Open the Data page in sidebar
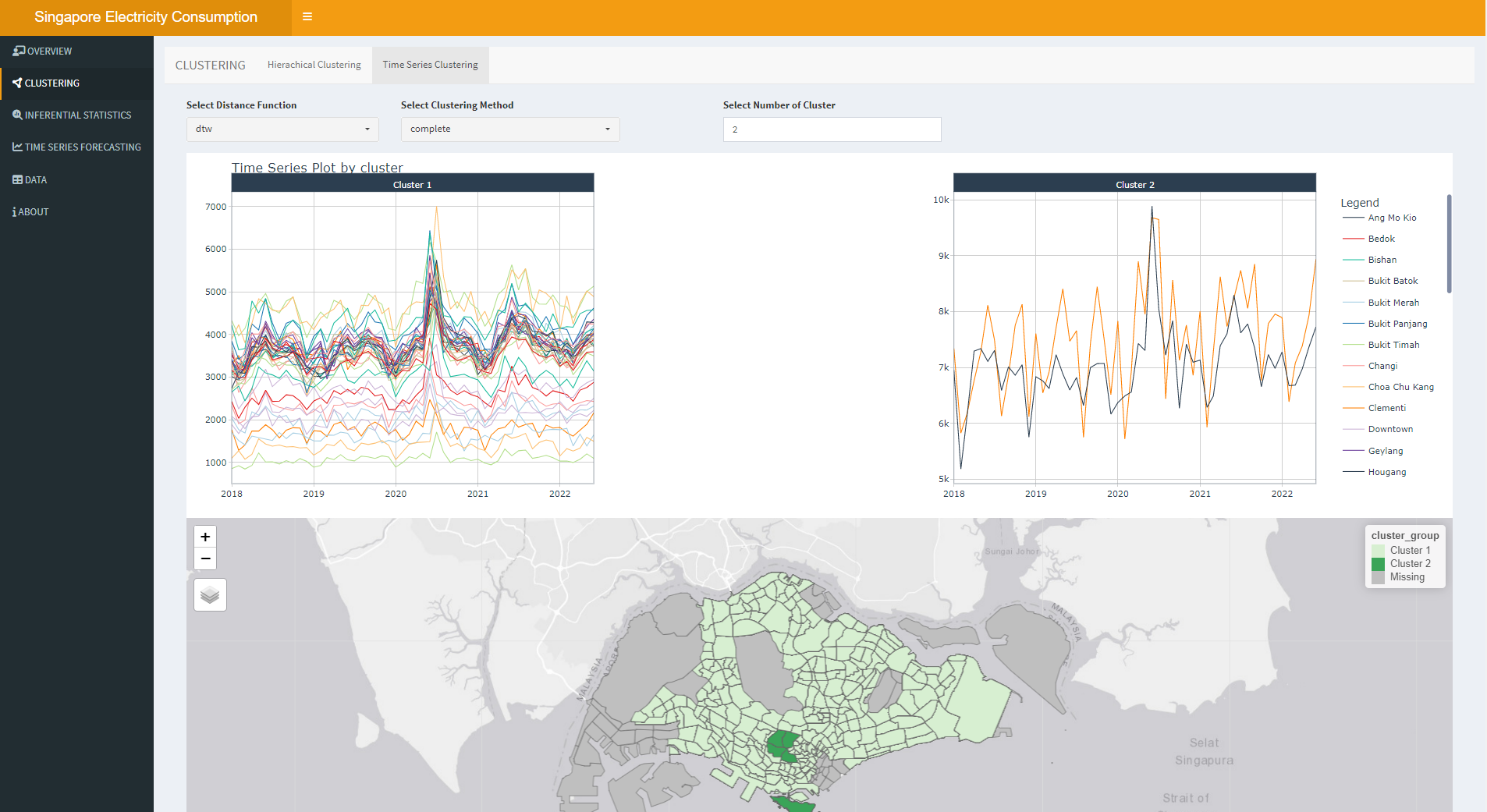The height and width of the screenshot is (812, 1487). [x=35, y=180]
